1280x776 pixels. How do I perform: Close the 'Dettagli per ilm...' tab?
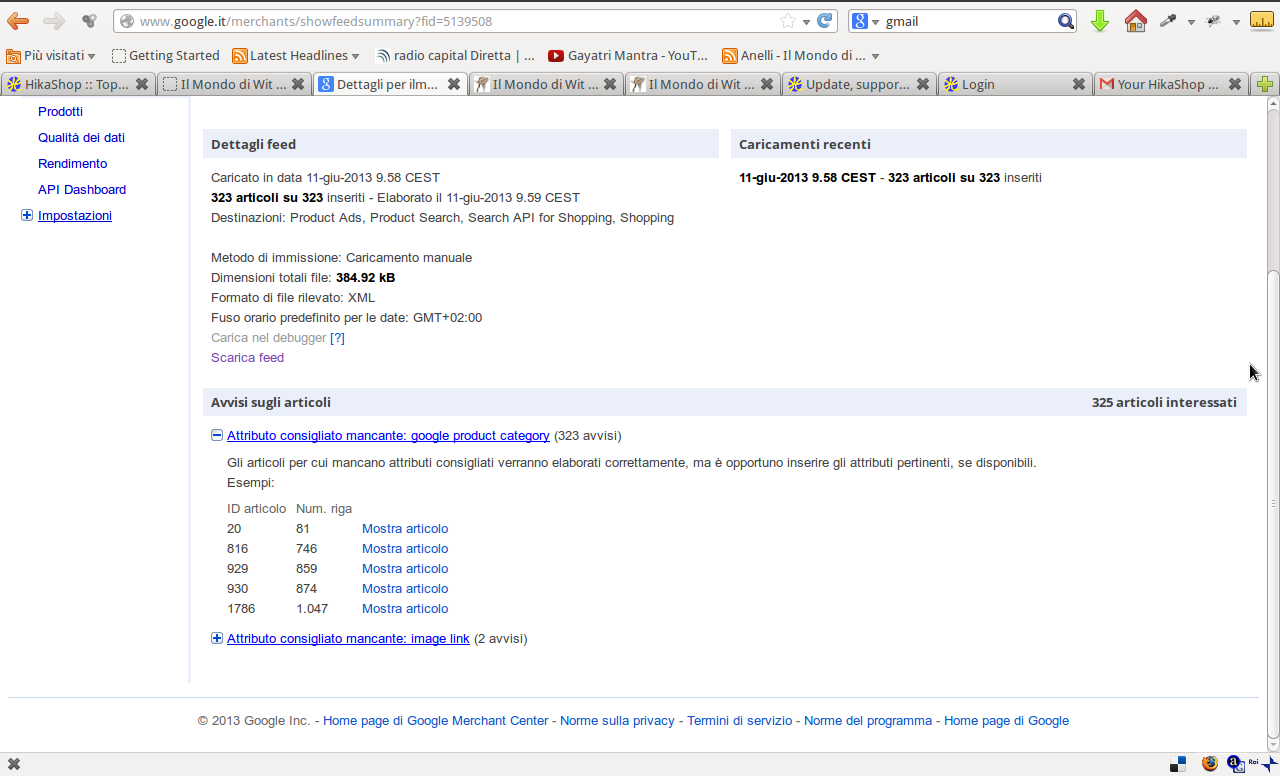click(454, 85)
